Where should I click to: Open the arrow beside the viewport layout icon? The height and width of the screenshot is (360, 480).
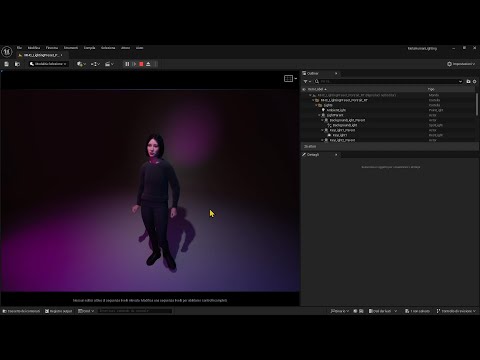296,79
